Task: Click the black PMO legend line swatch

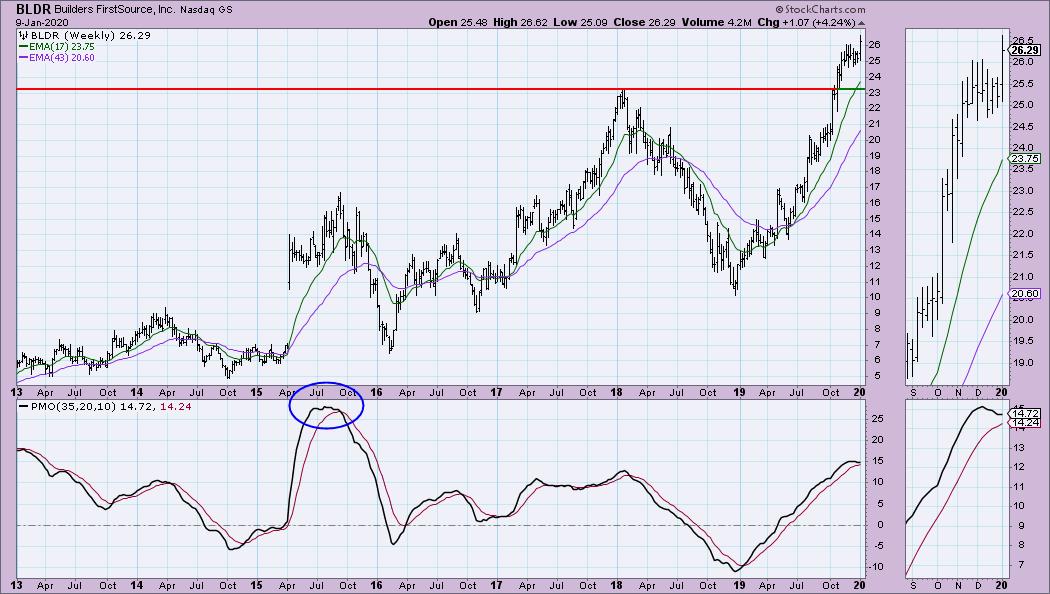Action: coord(23,406)
